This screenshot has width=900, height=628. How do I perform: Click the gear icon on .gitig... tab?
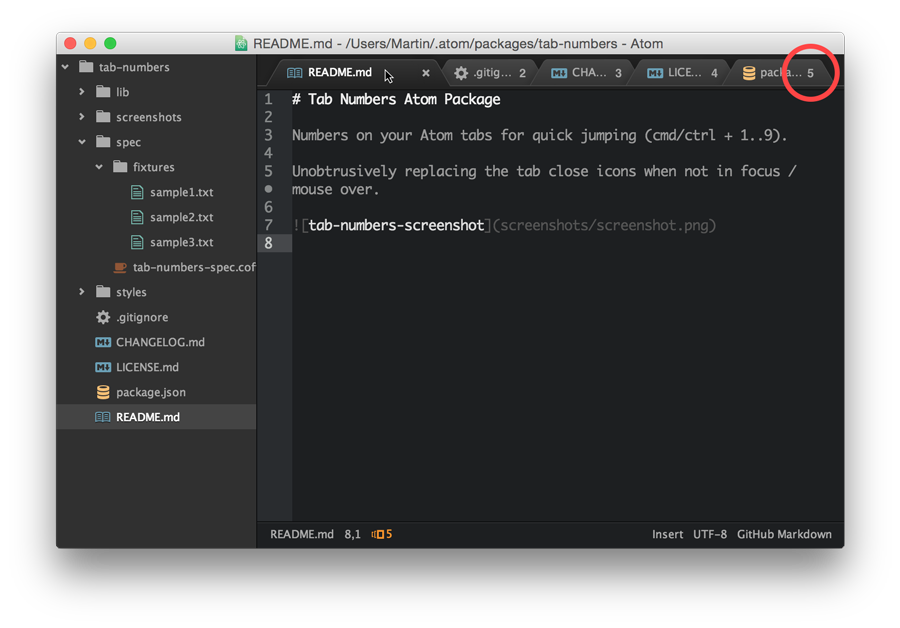click(461, 73)
